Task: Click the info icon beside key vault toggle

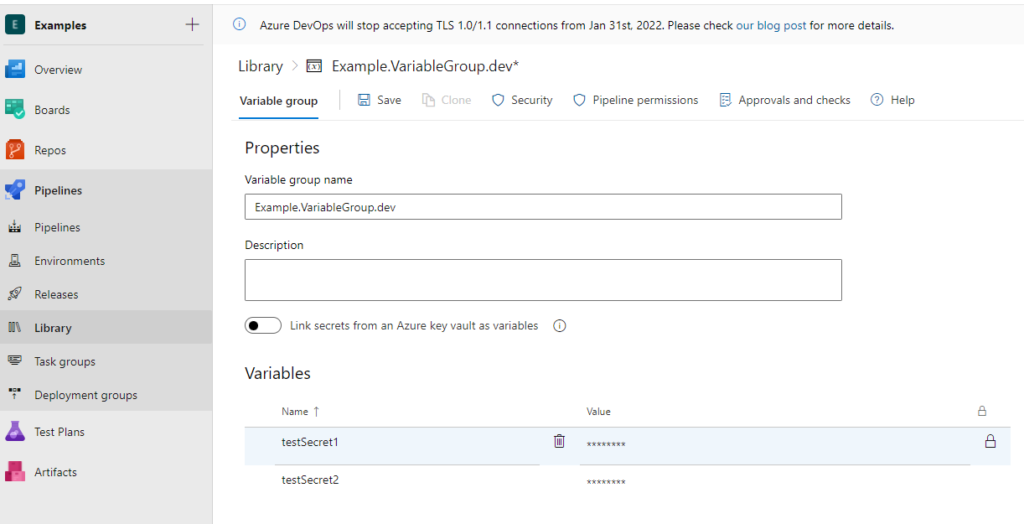Action: pos(560,325)
